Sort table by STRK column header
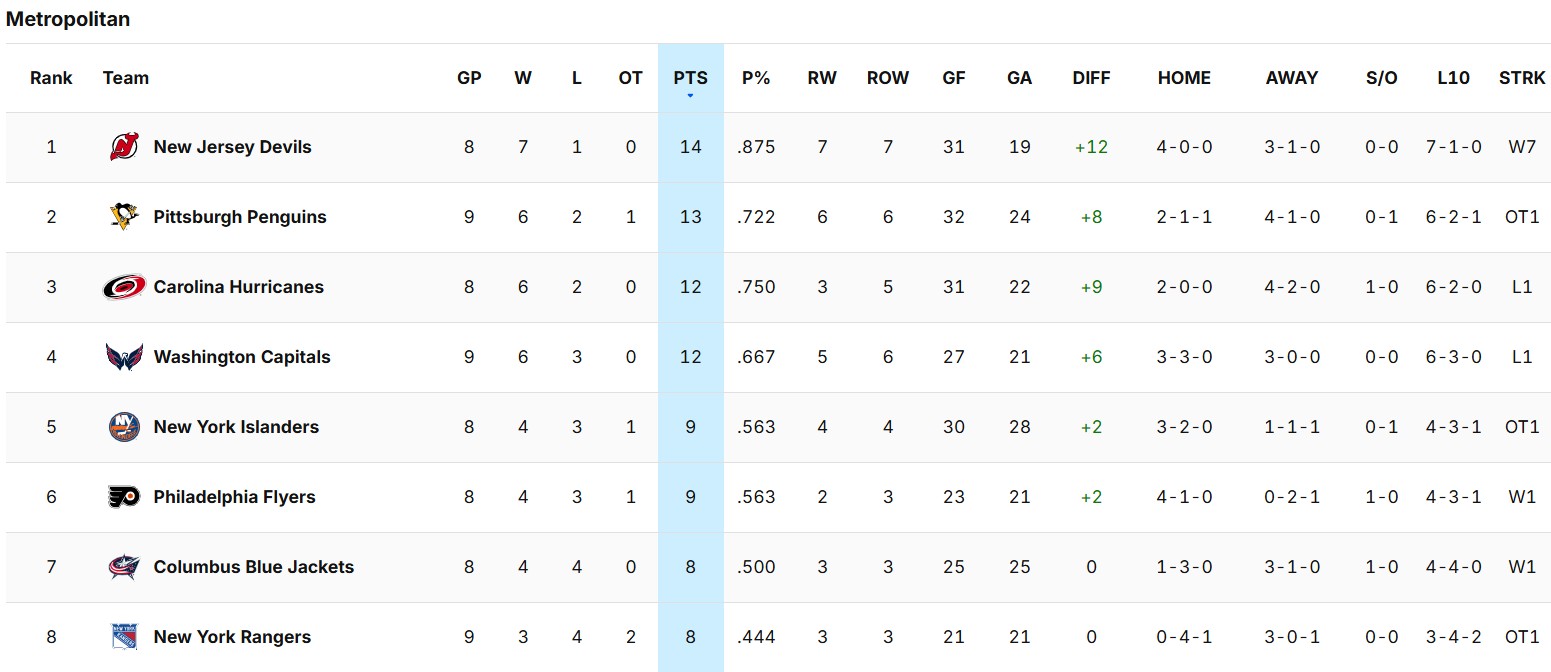1551x672 pixels. coord(1522,78)
